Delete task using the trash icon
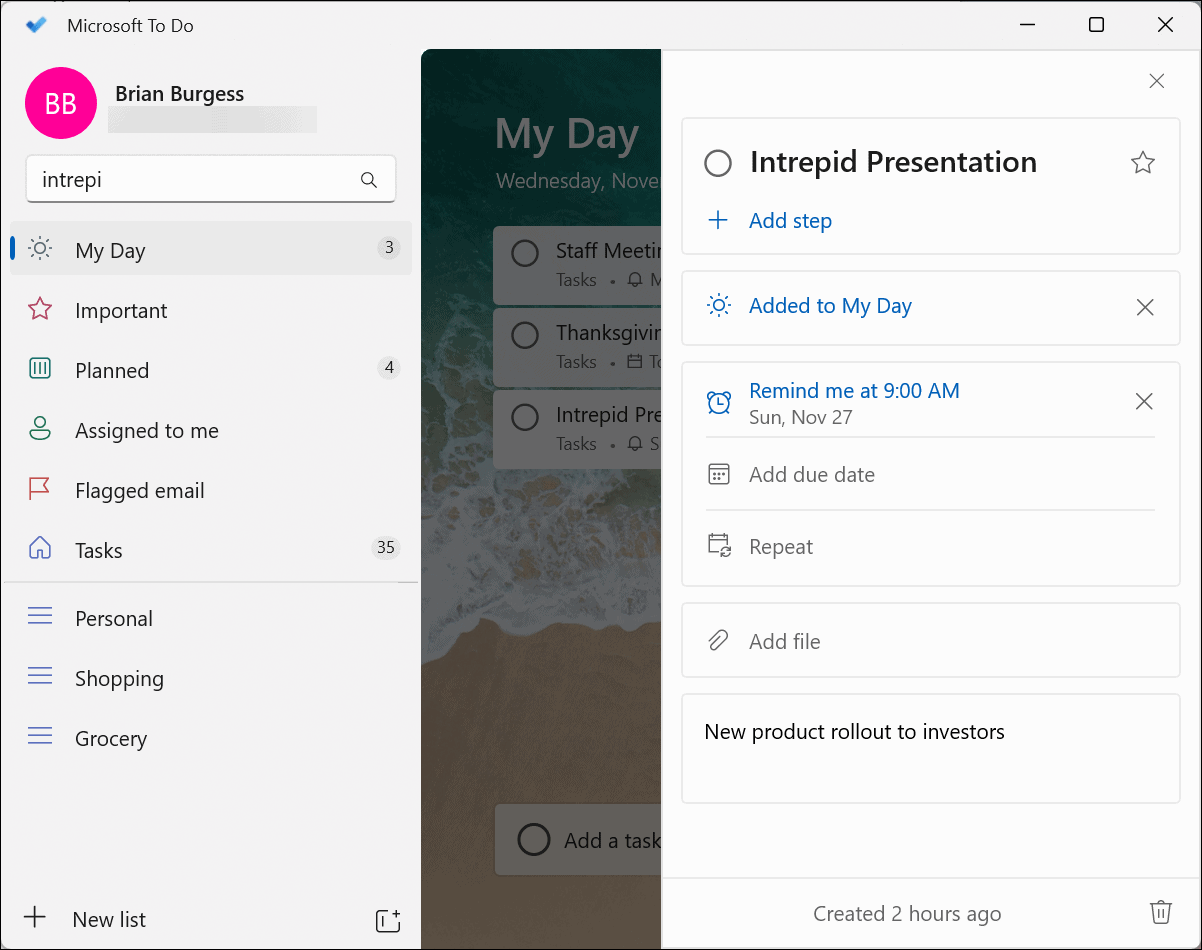 tap(1160, 912)
